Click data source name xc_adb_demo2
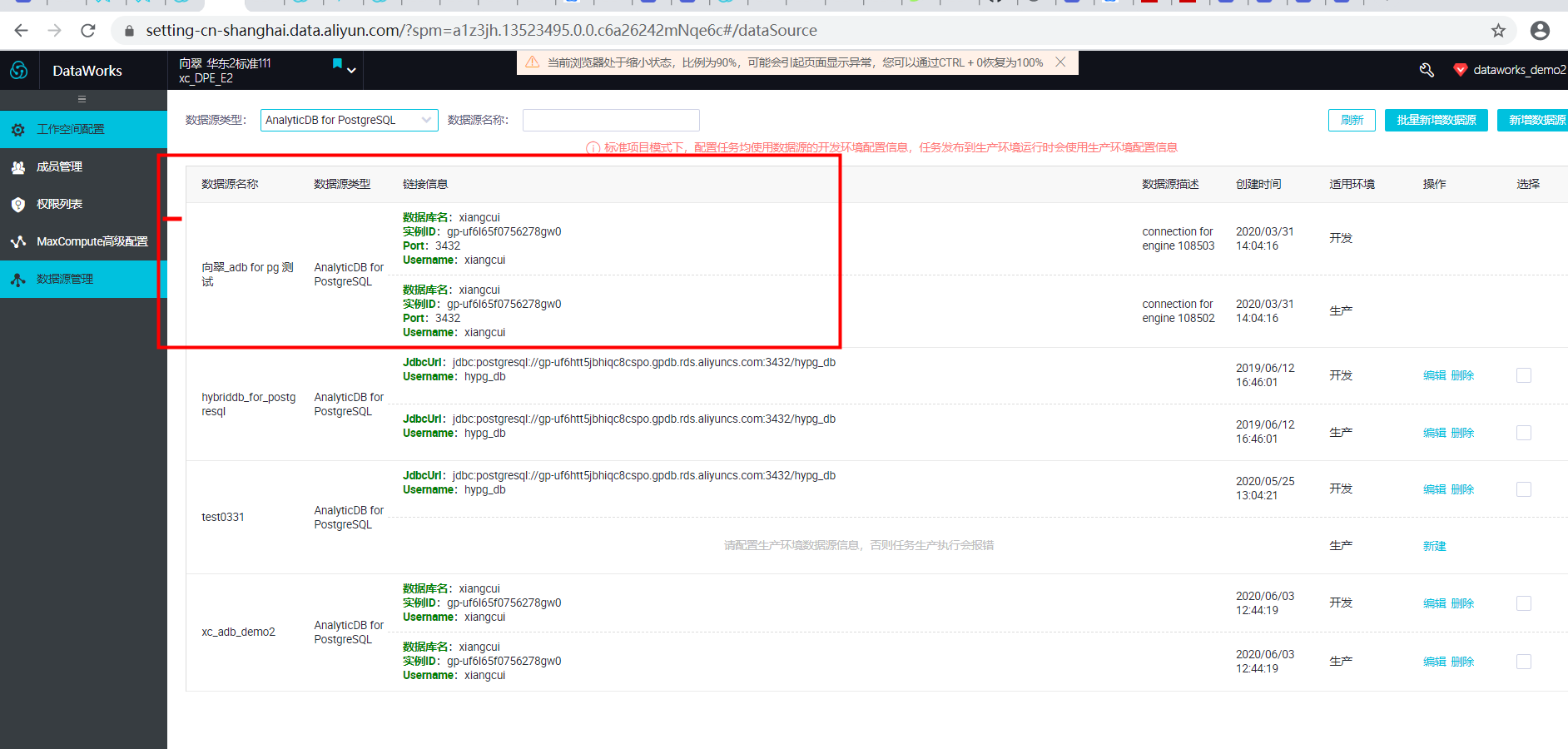The image size is (1568, 749). click(238, 632)
